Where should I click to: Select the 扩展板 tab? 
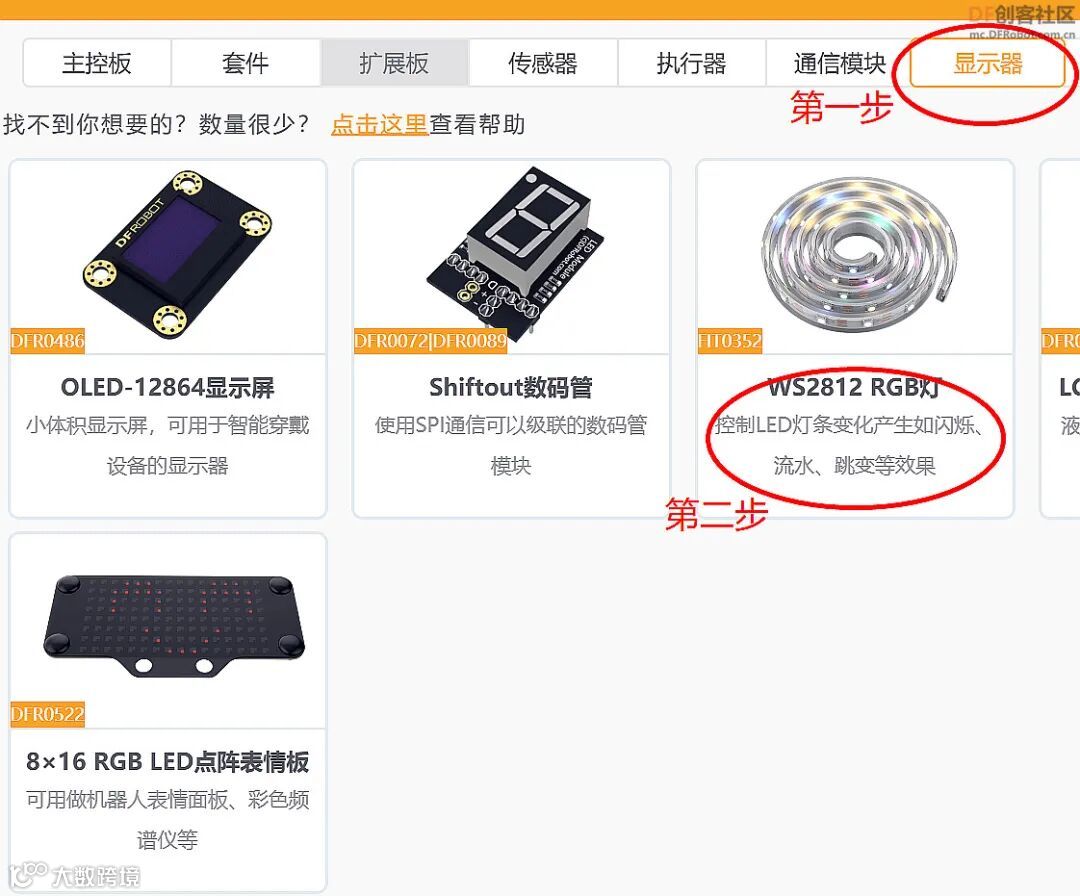(x=395, y=63)
